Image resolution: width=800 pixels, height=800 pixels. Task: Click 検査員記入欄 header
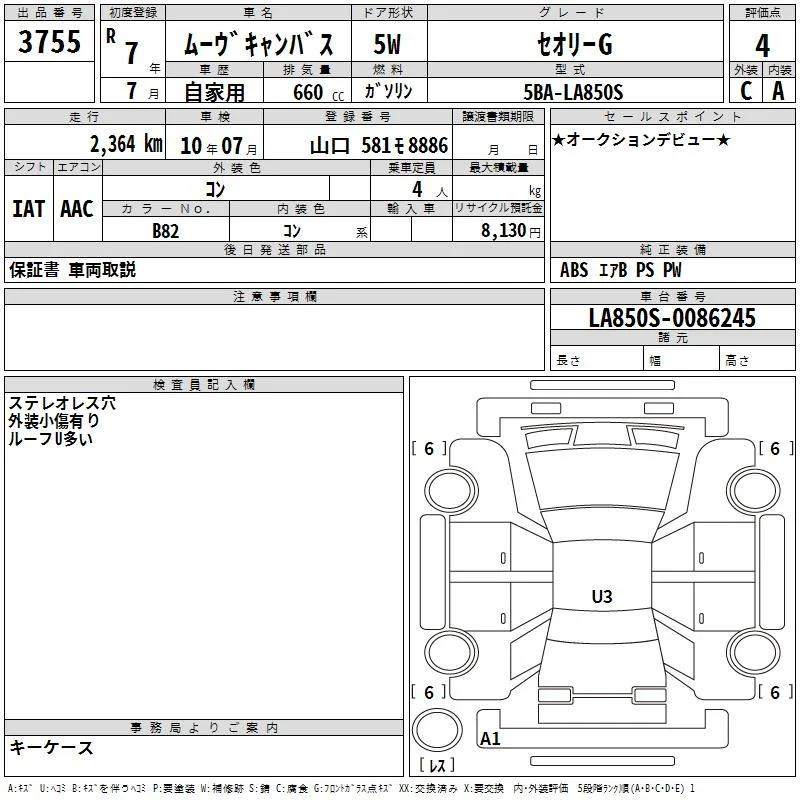point(204,385)
